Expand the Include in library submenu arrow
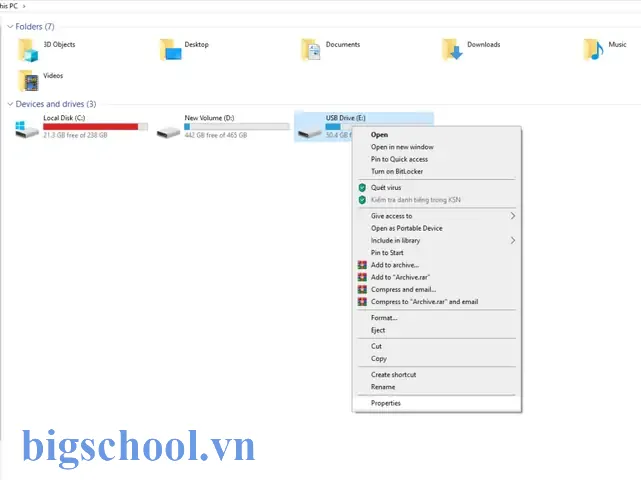Image resolution: width=641 pixels, height=480 pixels. coord(513,240)
